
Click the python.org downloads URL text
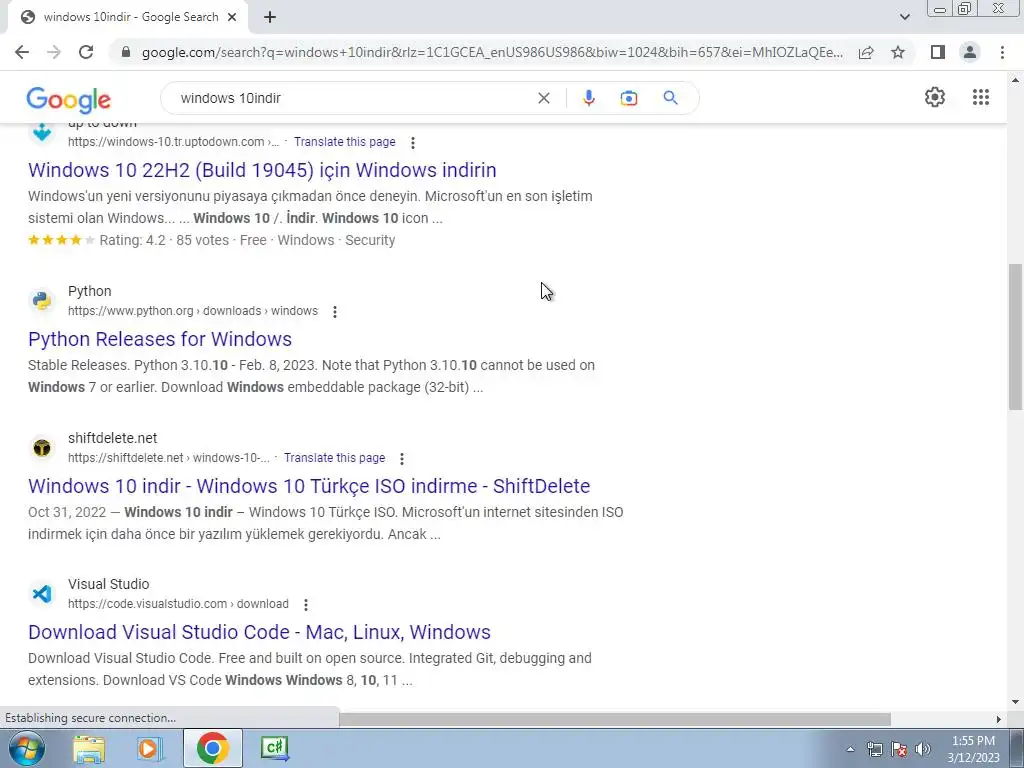point(193,311)
